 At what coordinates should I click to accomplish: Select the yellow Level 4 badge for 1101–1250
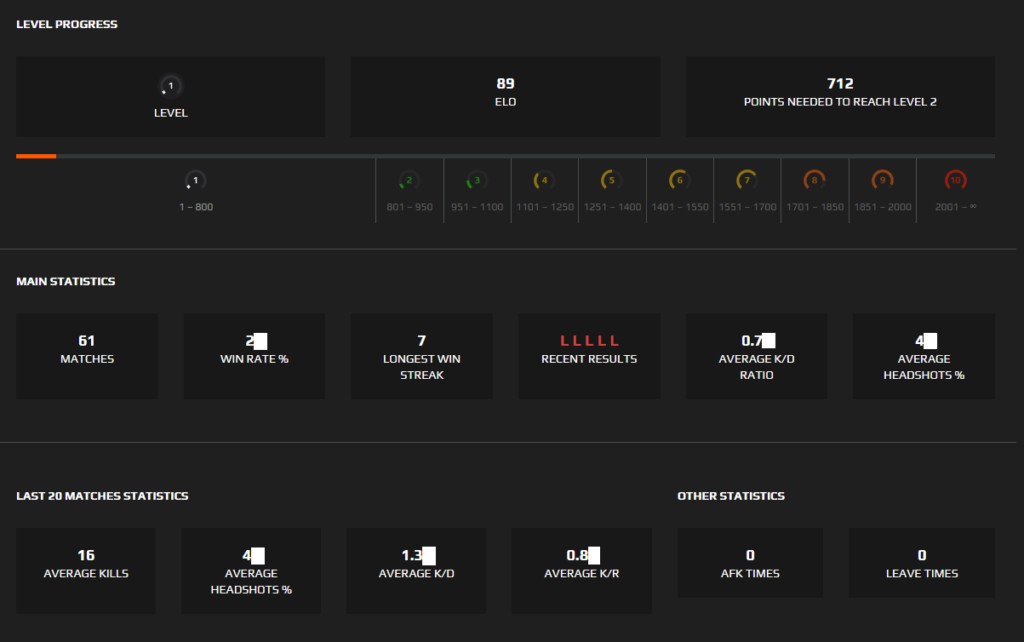[544, 182]
